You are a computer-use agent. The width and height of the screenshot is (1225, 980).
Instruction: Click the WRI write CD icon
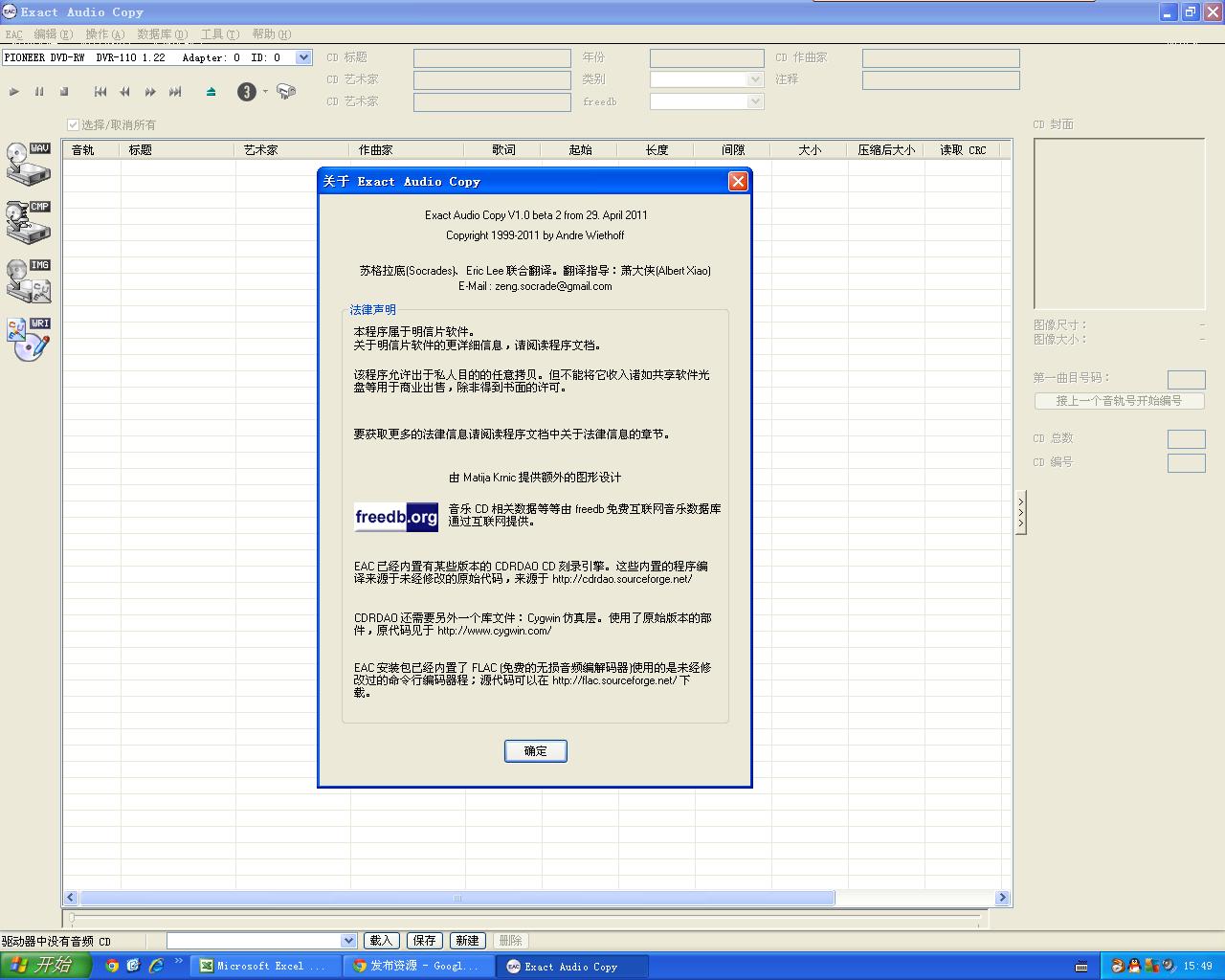click(28, 339)
